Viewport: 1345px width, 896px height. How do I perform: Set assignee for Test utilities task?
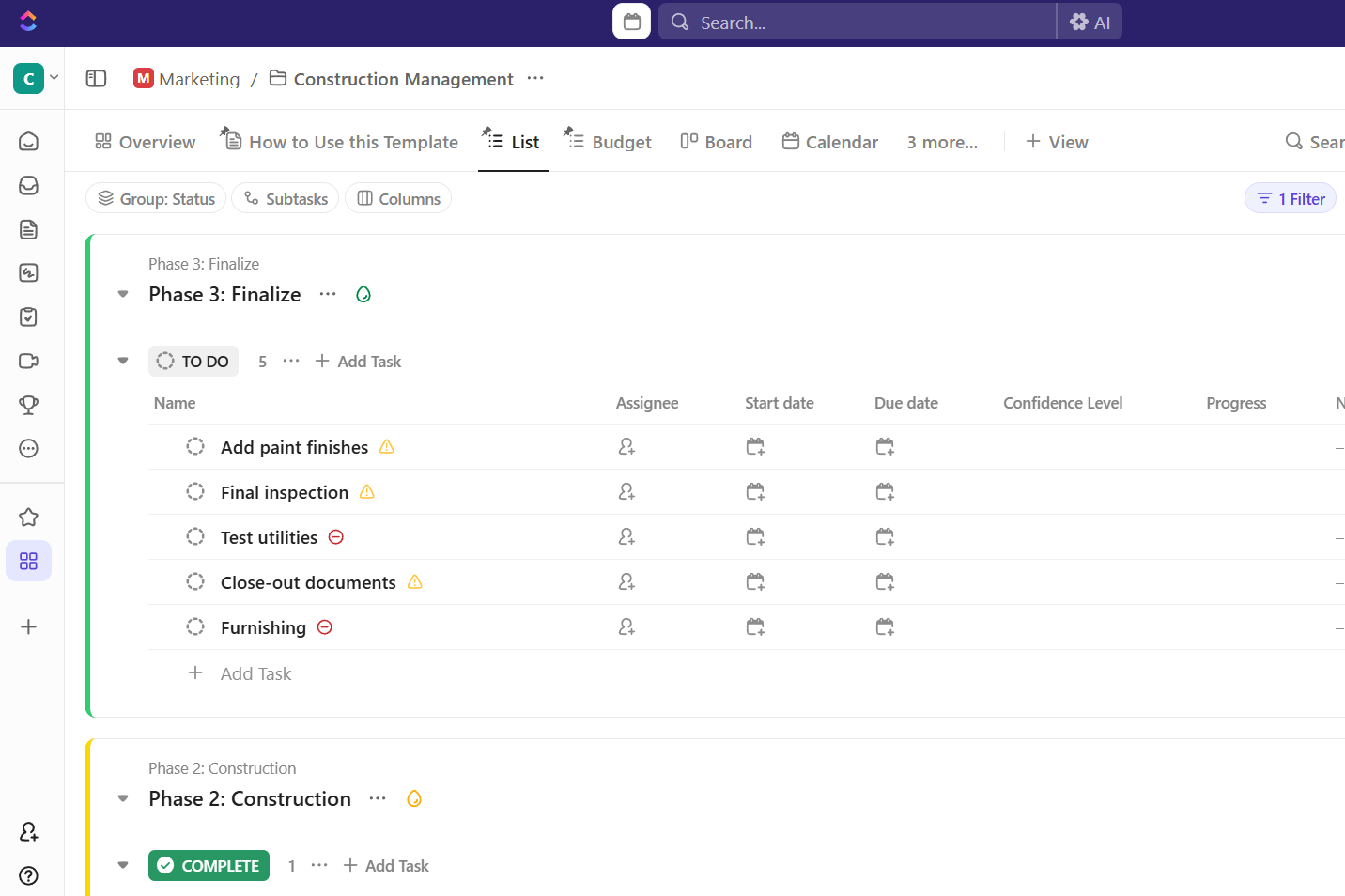click(x=626, y=537)
